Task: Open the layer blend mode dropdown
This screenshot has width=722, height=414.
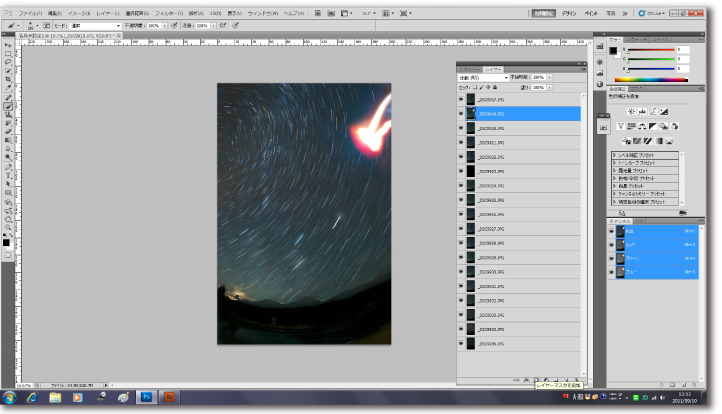Action: 481,77
